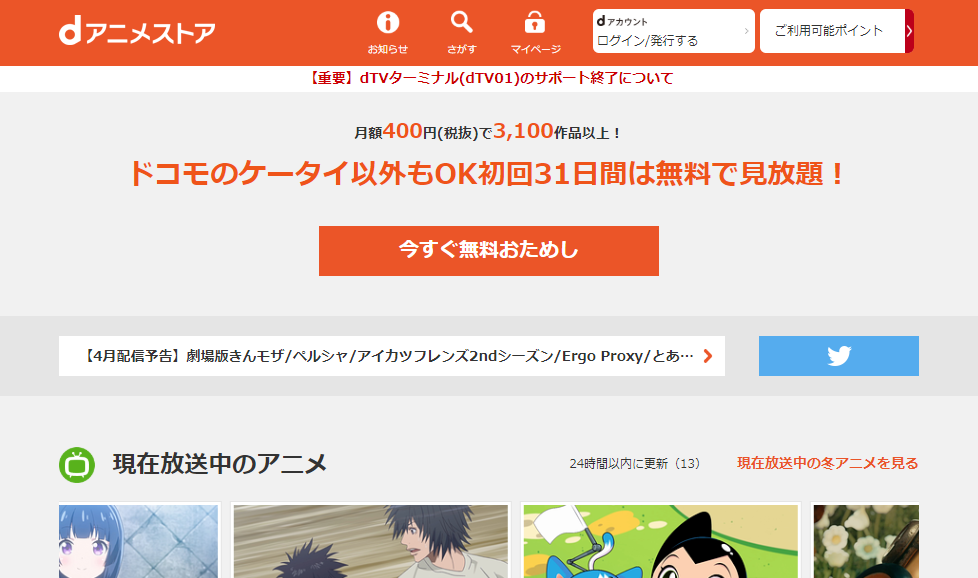Viewport: 978px width, 578px height.
Task: Open the dアニメストア logo home link
Action: coord(137,31)
